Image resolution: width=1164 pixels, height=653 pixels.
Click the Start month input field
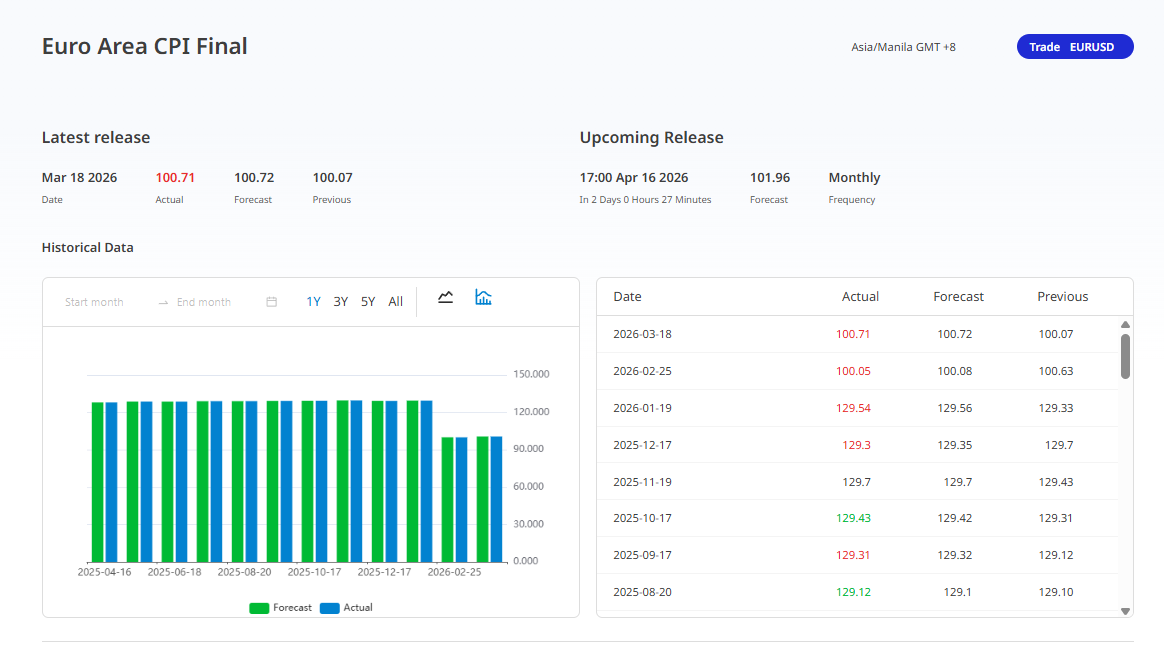[x=95, y=302]
